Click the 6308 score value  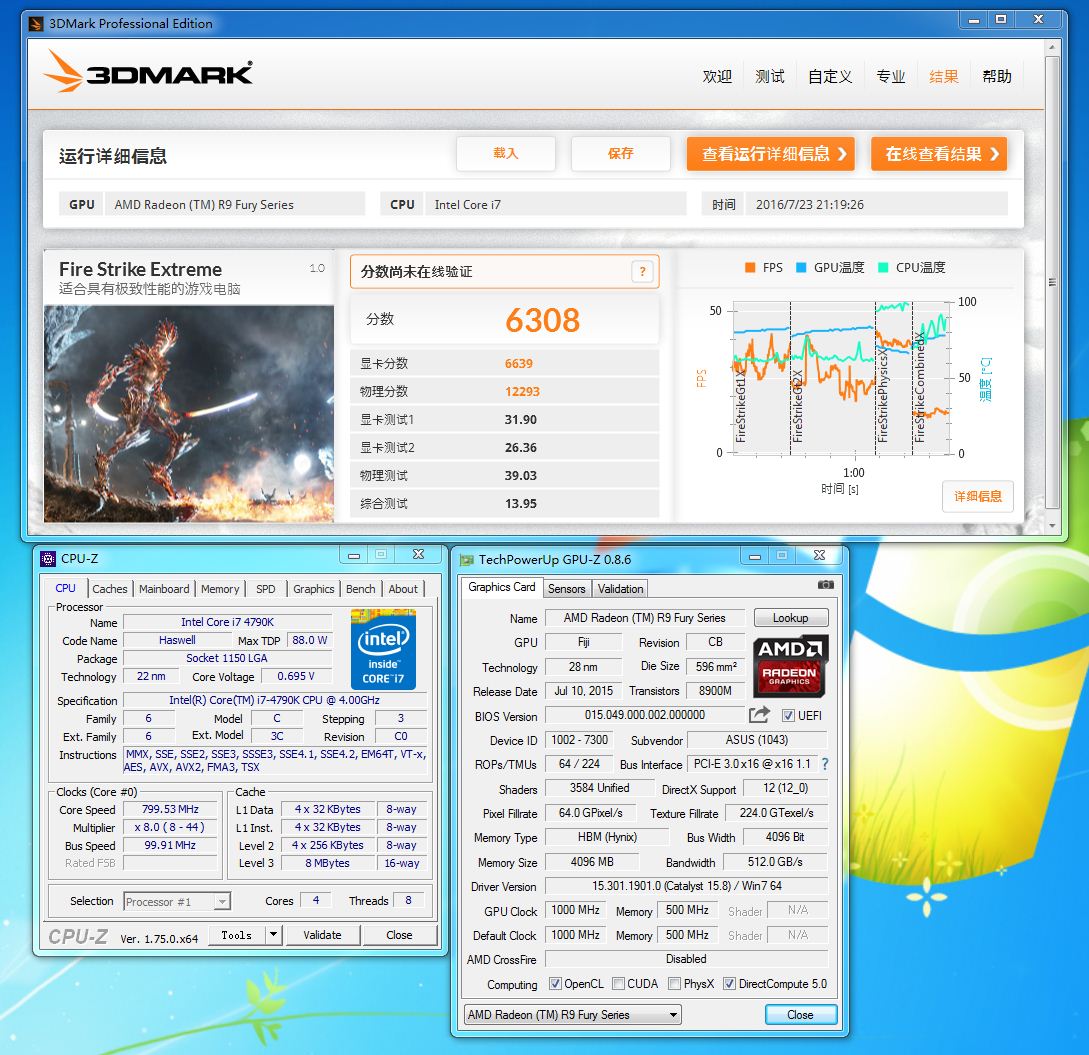(x=542, y=320)
